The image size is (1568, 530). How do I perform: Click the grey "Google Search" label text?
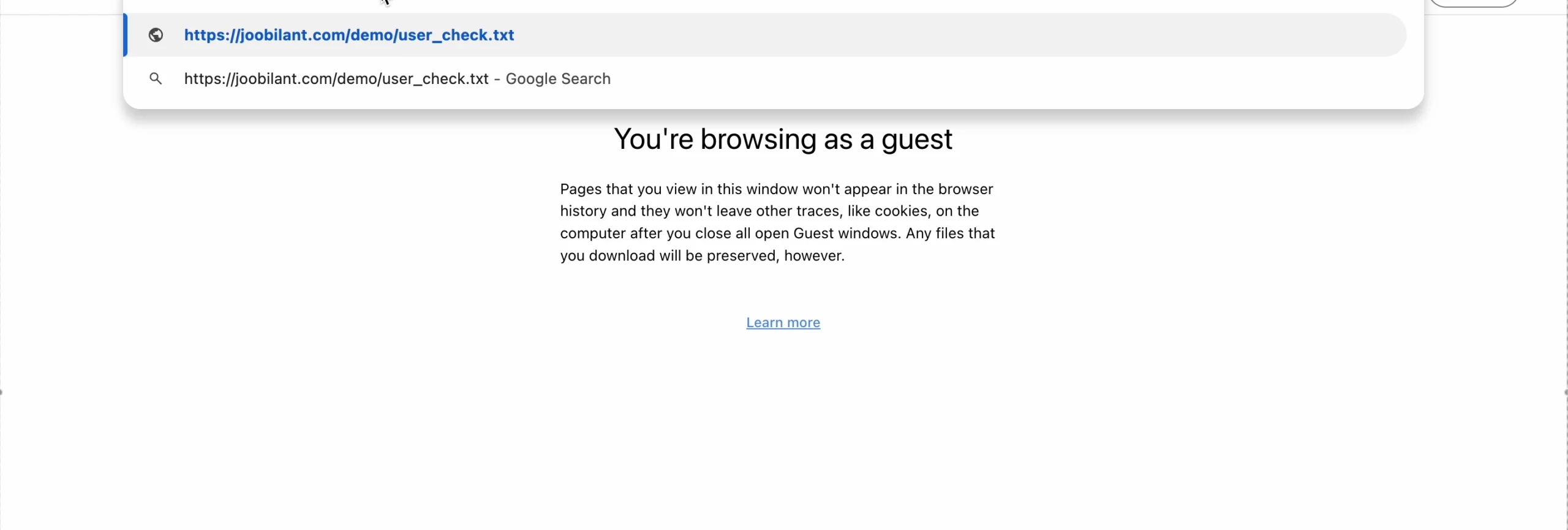pos(557,79)
